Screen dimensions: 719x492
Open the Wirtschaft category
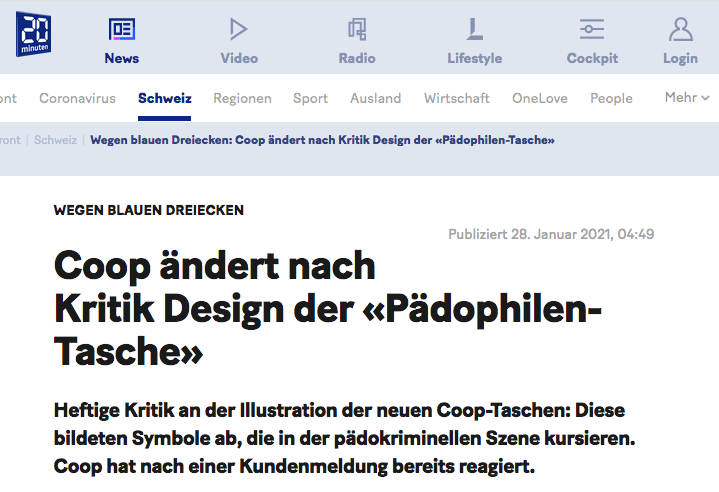click(456, 98)
